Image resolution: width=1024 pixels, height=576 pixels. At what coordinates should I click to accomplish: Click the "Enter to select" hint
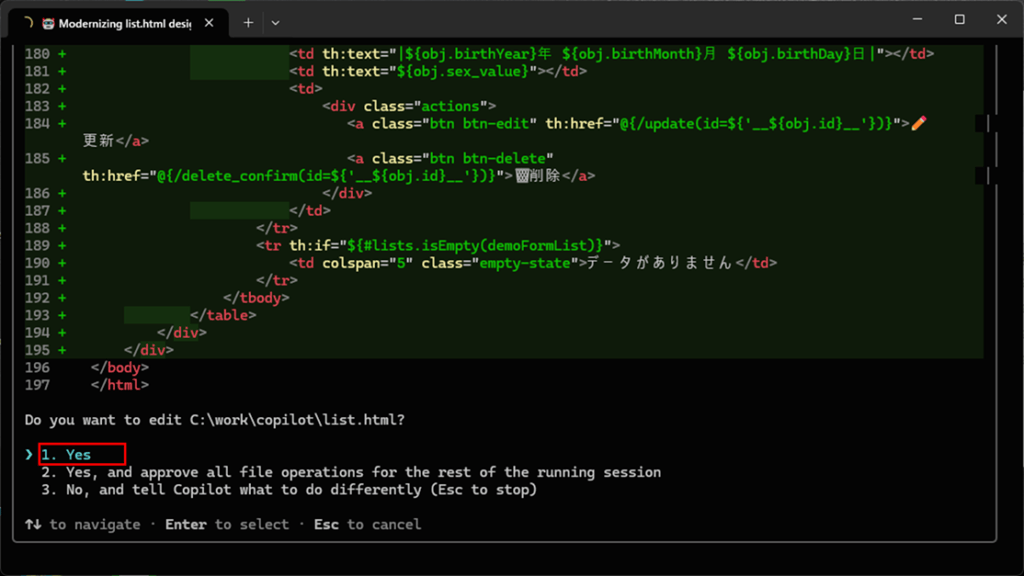point(227,524)
